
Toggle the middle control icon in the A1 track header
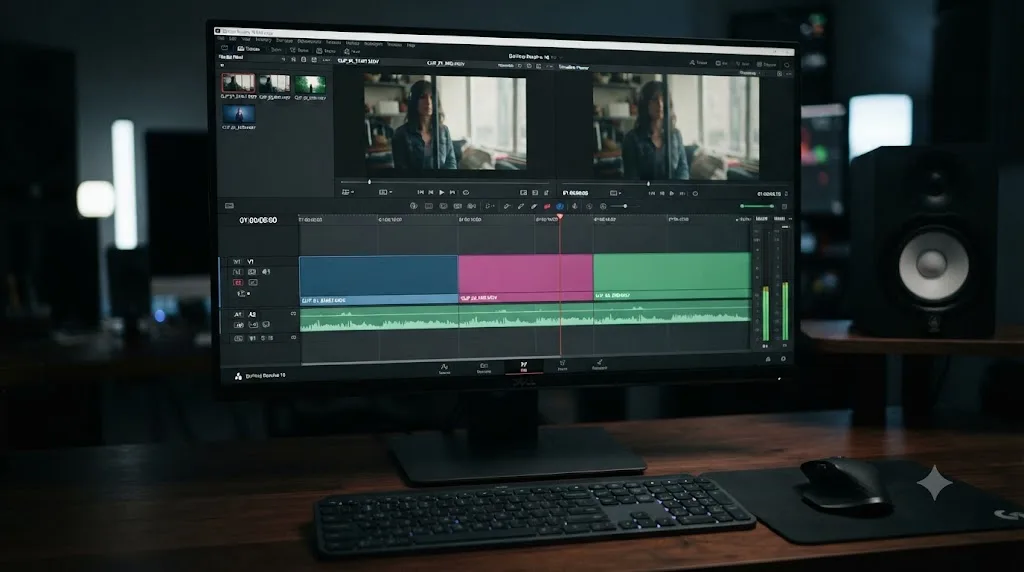coord(253,325)
